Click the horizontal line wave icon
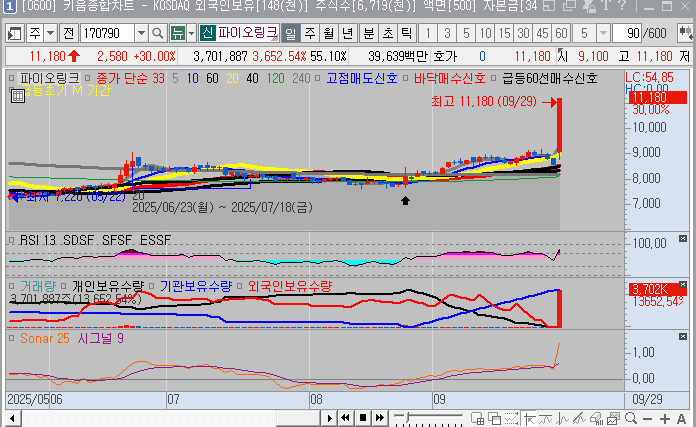The width and height of the screenshot is (696, 427). (x=546, y=418)
